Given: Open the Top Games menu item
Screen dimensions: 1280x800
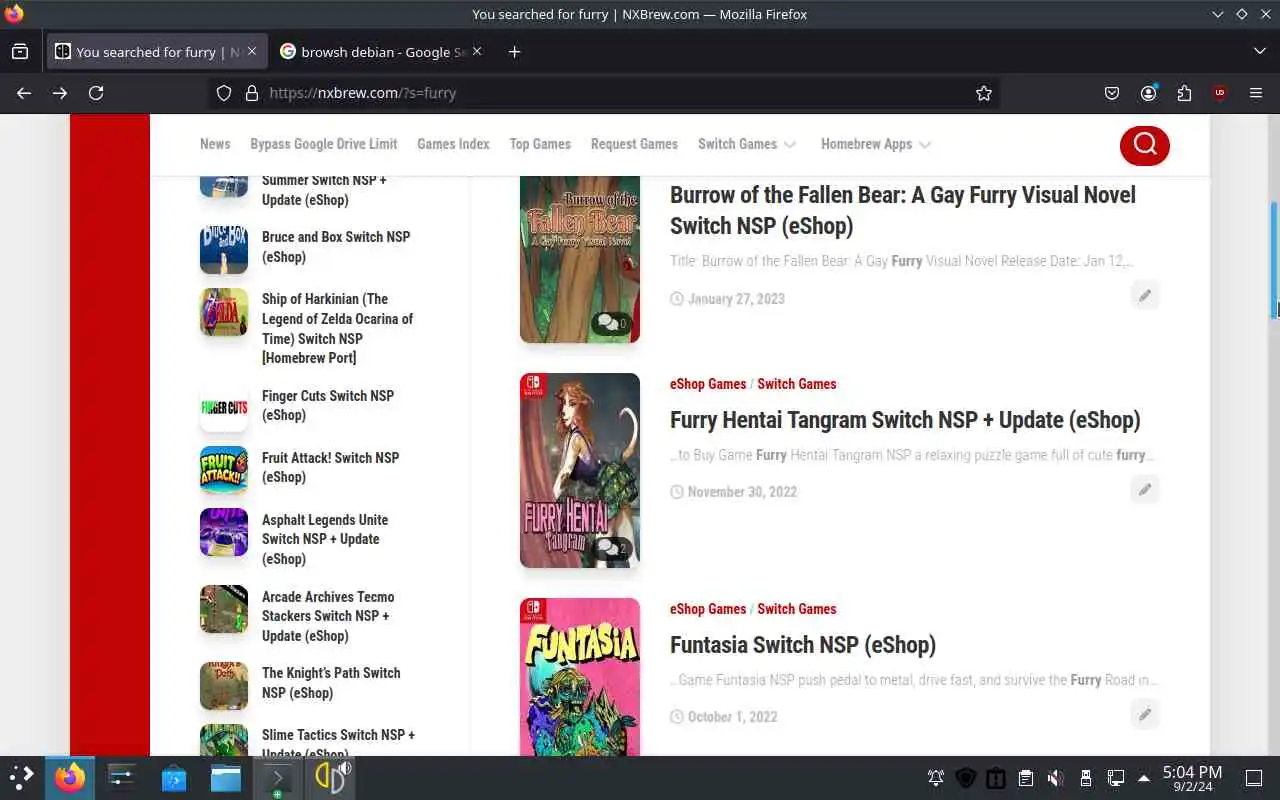Looking at the screenshot, I should [x=540, y=144].
